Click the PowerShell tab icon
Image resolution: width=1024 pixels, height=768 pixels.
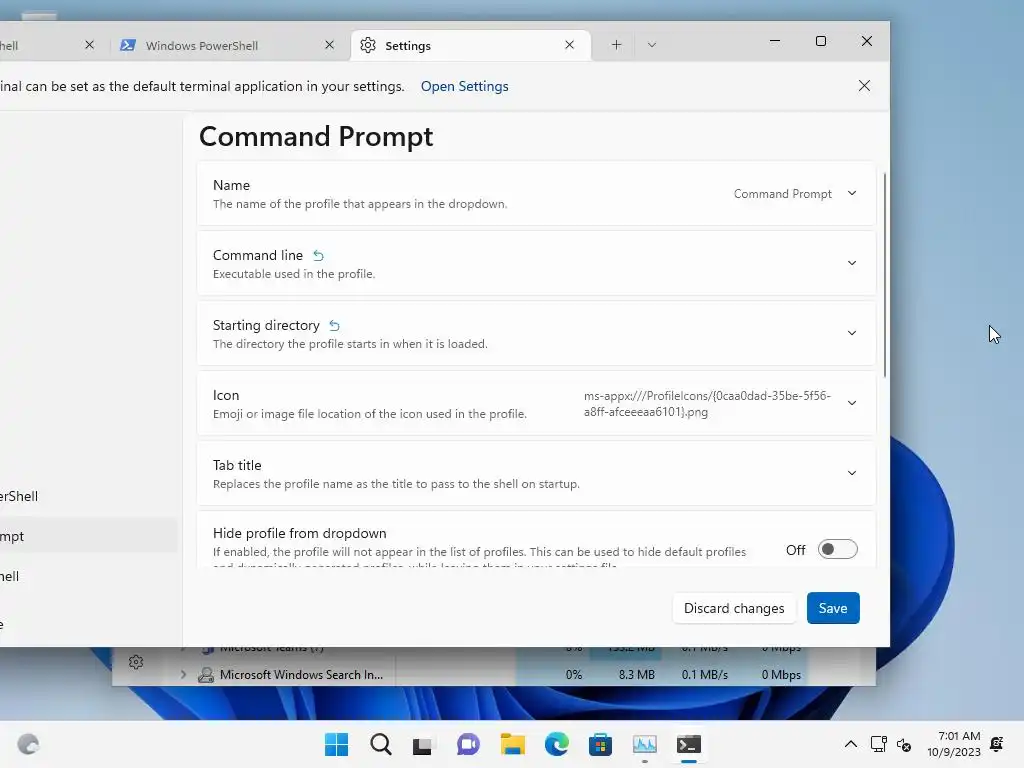coord(128,45)
